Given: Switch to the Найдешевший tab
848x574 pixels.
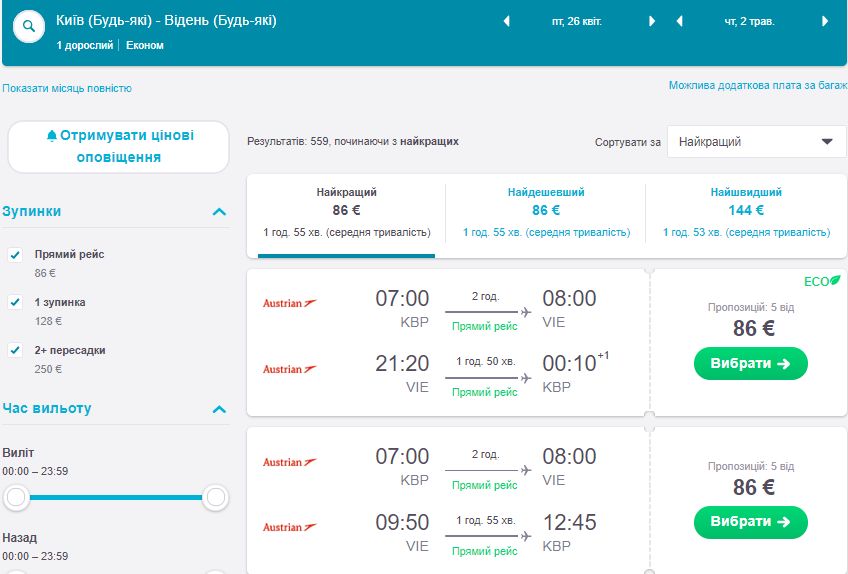Looking at the screenshot, I should 546,211.
